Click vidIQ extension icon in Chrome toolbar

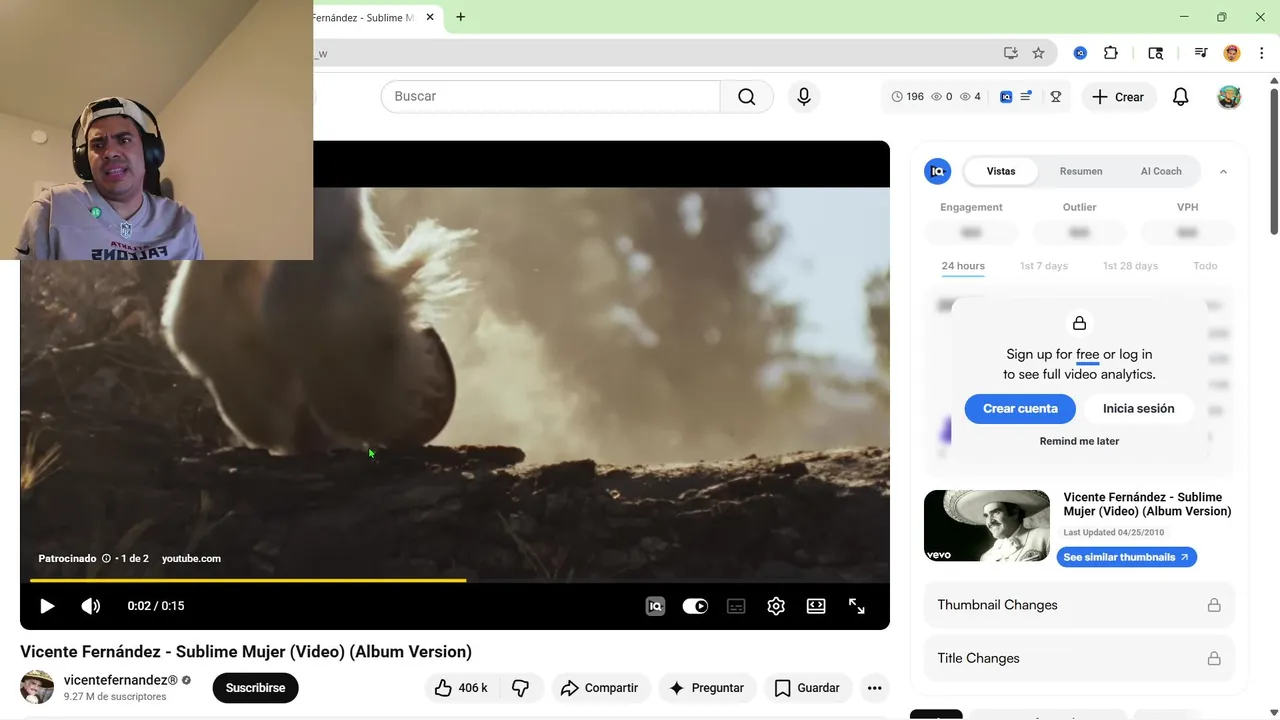1080,53
